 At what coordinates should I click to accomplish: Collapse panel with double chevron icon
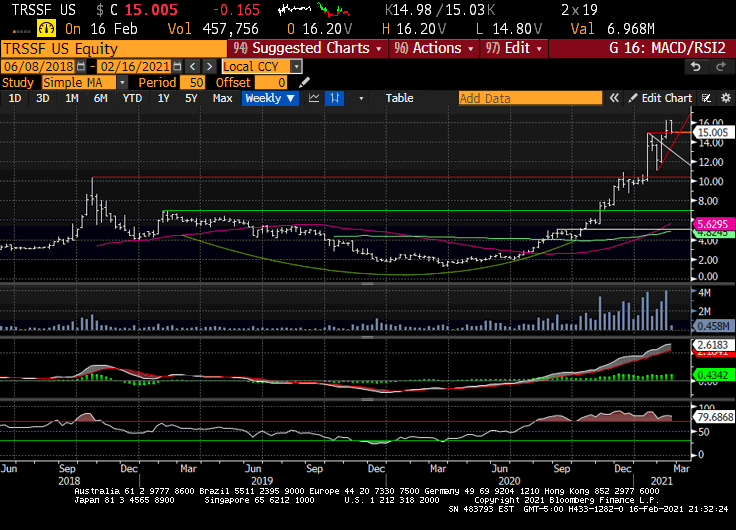(614, 98)
